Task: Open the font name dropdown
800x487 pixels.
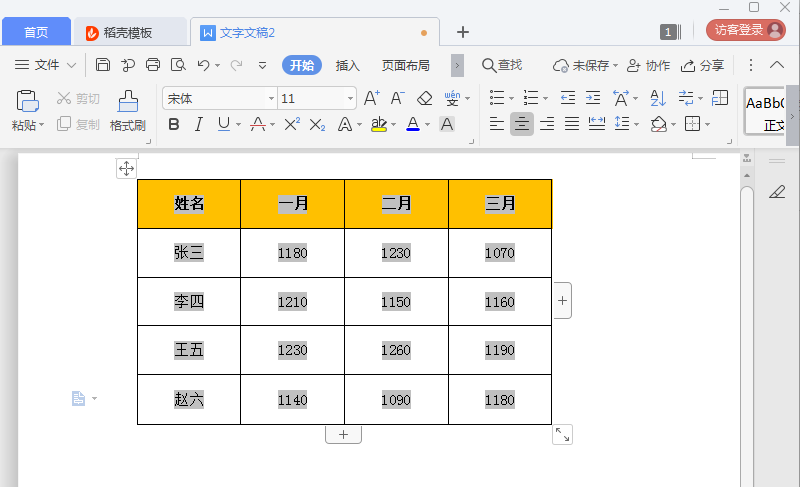Action: click(271, 98)
